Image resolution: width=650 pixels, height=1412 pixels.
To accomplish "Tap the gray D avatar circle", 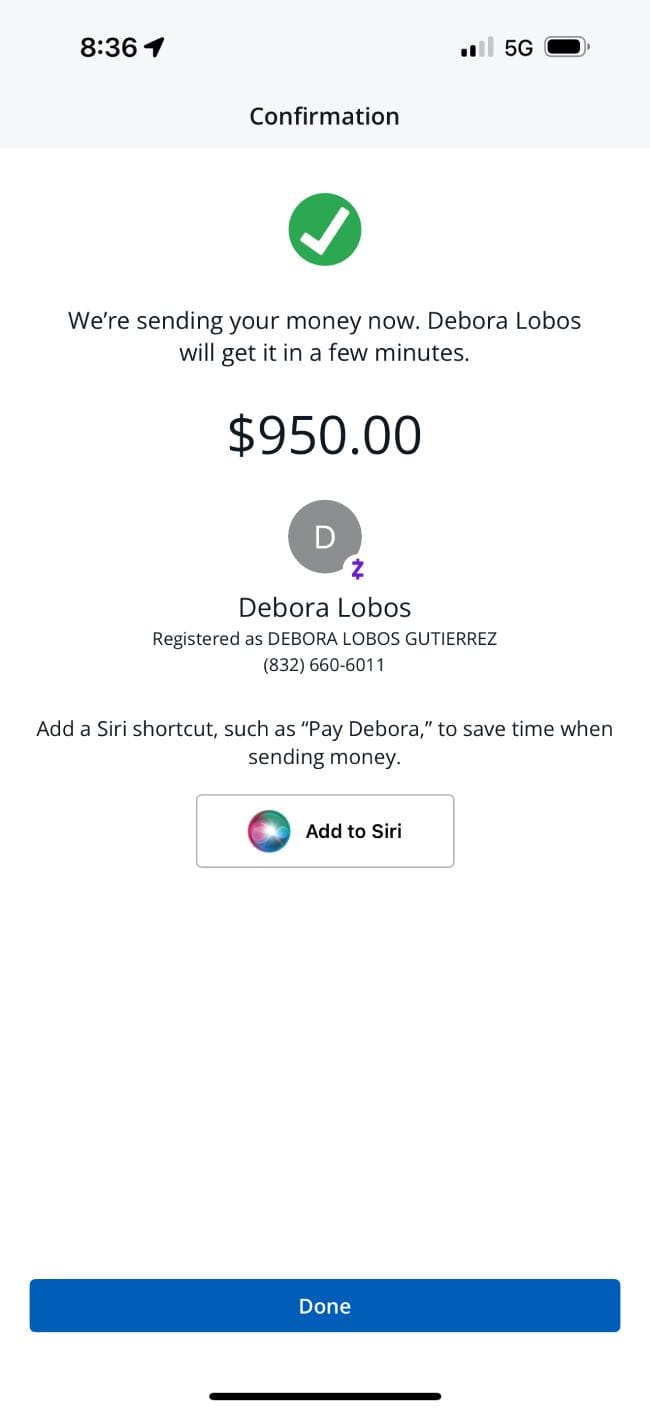I will click(324, 537).
